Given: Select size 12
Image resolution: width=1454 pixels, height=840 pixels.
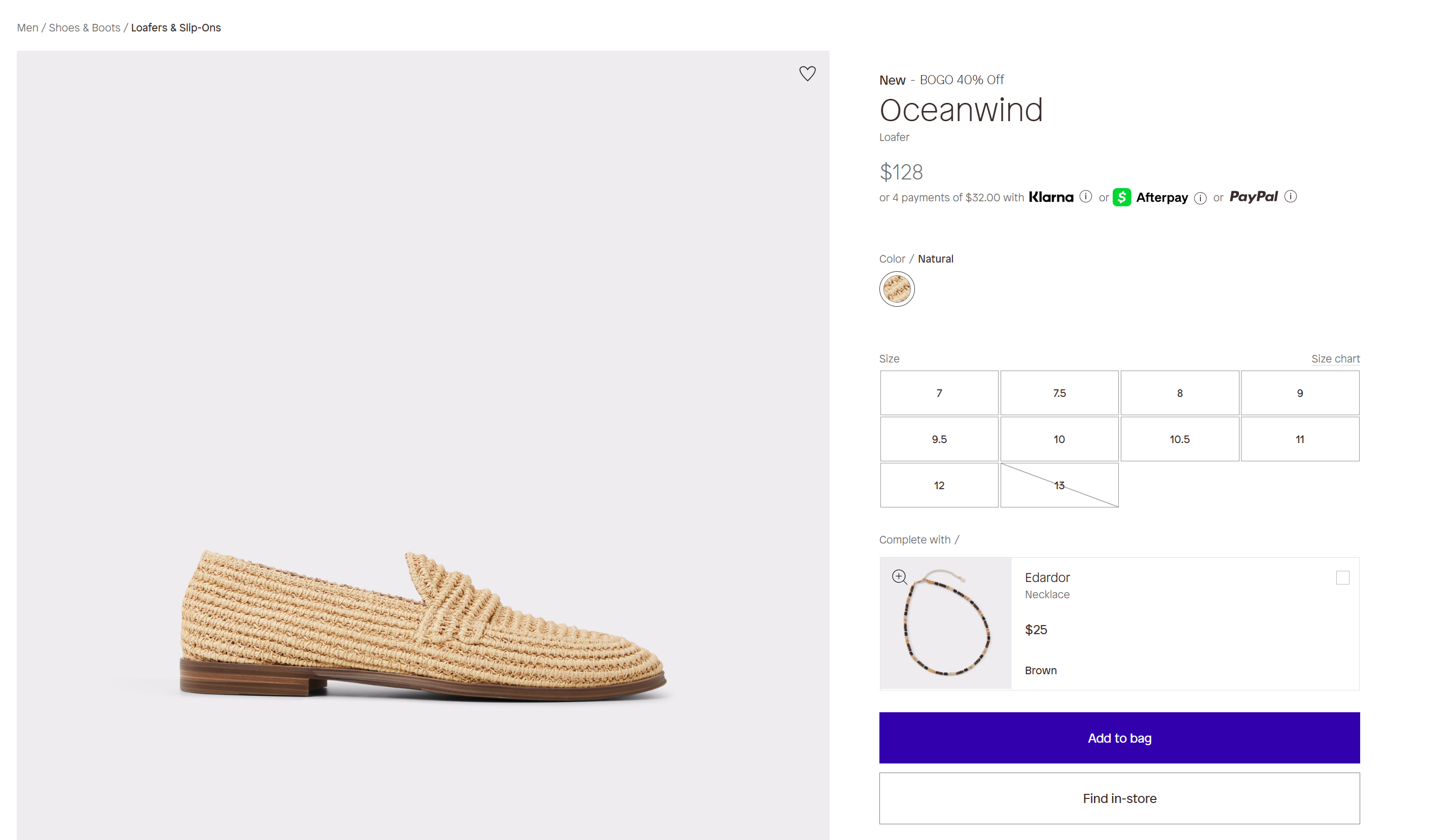Looking at the screenshot, I should click(939, 485).
